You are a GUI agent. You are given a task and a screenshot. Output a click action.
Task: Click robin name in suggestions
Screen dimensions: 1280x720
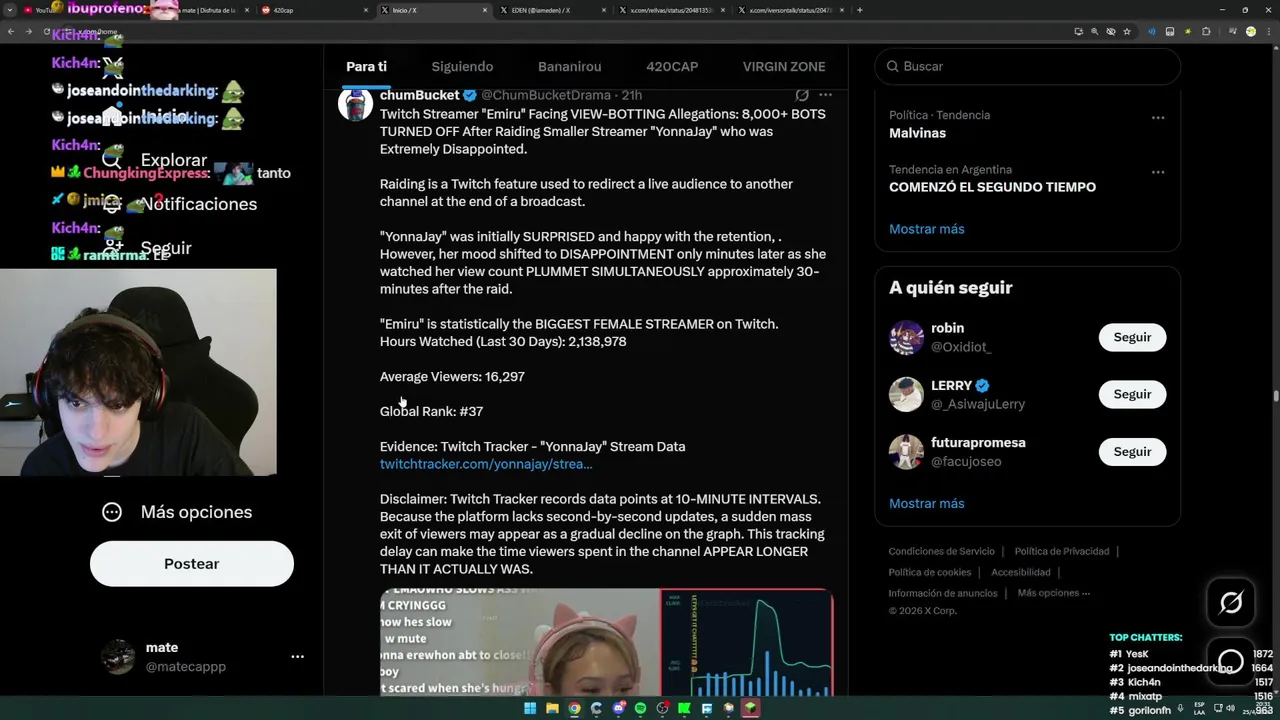pyautogui.click(x=947, y=328)
